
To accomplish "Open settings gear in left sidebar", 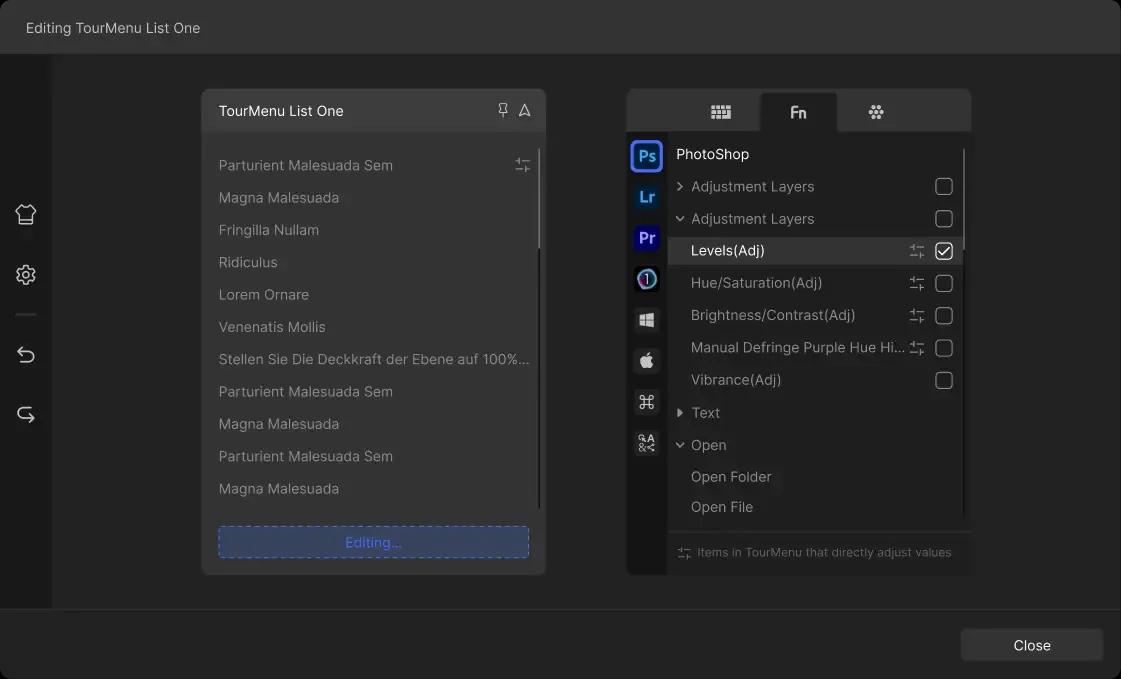I will click(x=26, y=275).
